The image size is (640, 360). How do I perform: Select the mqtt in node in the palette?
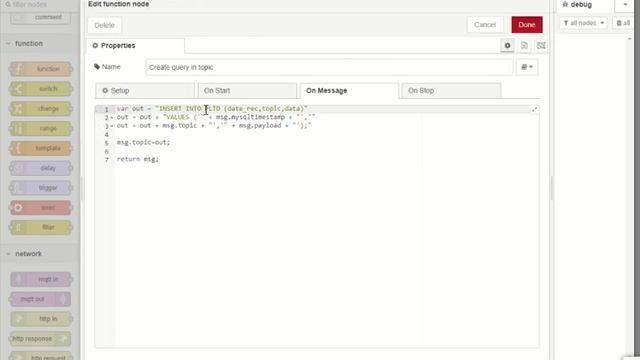[x=41, y=280]
